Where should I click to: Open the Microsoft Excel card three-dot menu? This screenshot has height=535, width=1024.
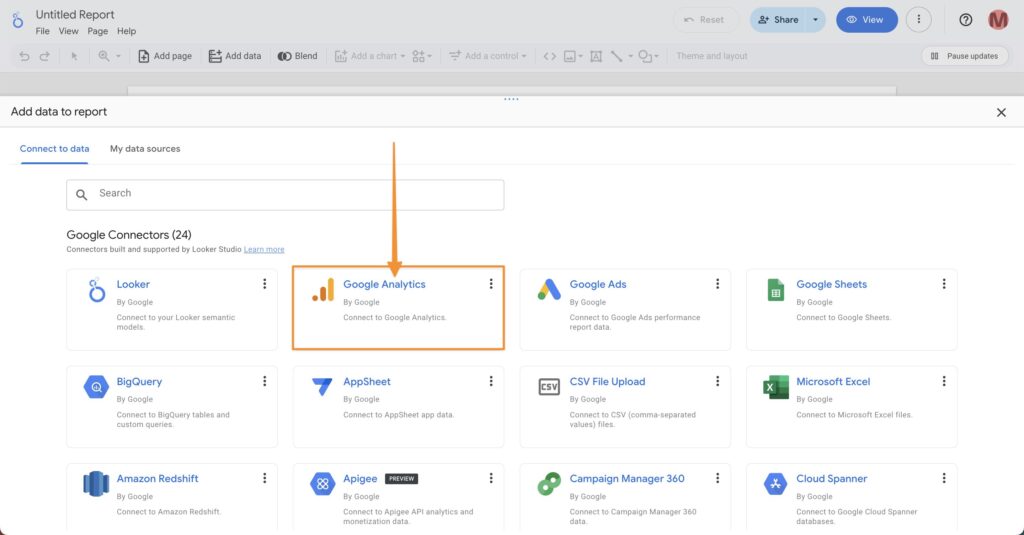(x=944, y=381)
